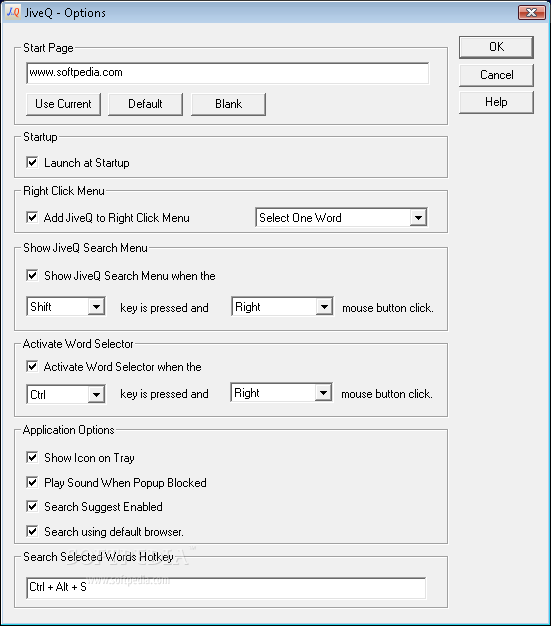
Task: Close the JiveQ Options window
Action: [531, 13]
